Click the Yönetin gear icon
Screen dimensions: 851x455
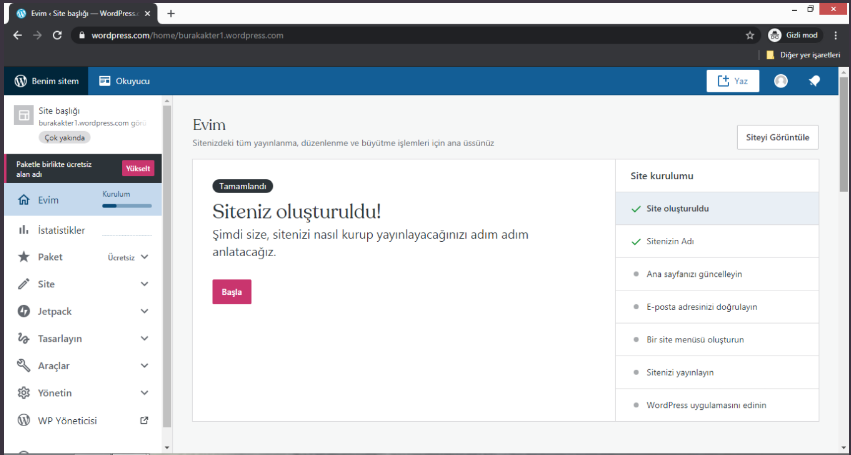[x=24, y=393]
